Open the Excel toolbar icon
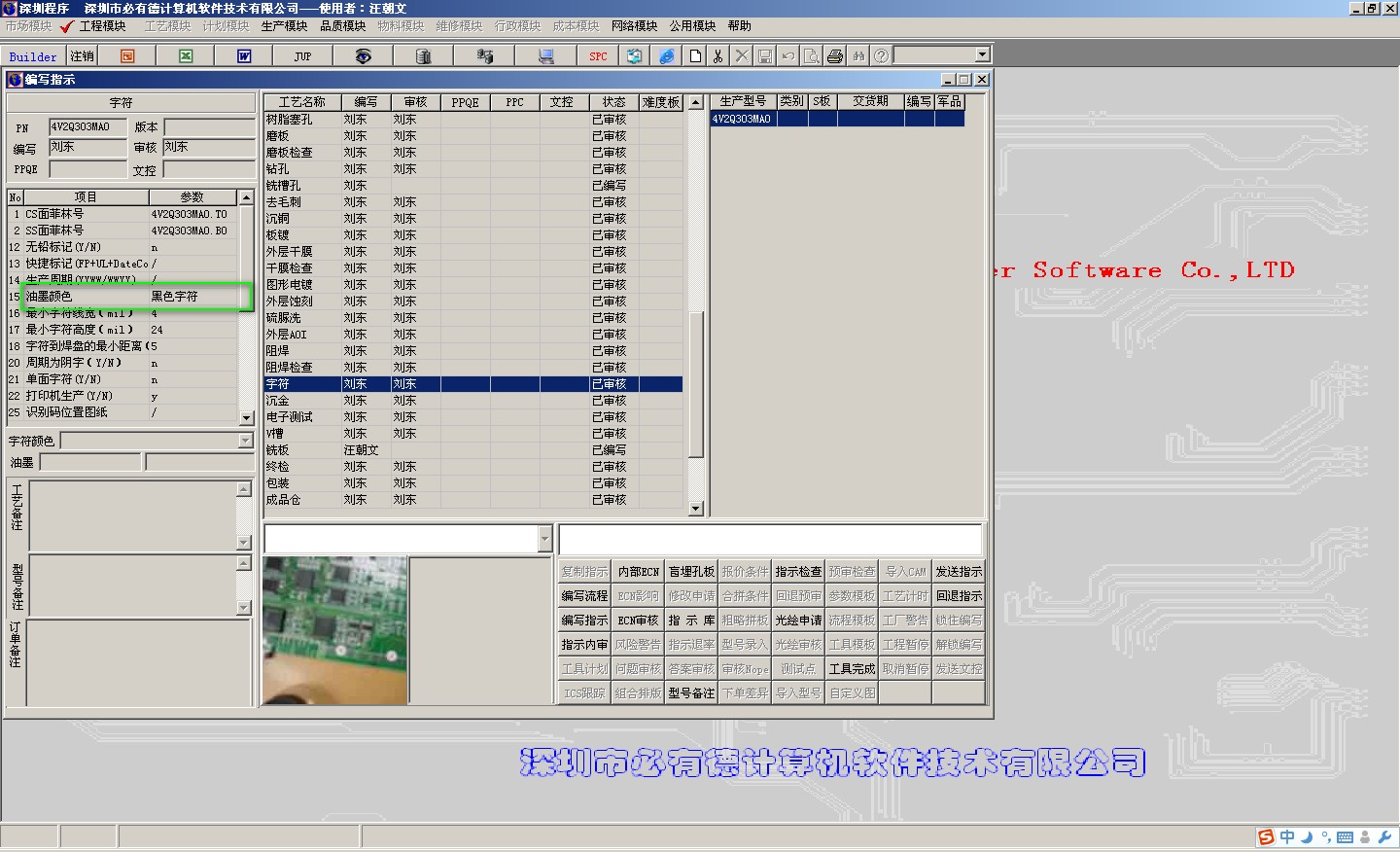 186,56
